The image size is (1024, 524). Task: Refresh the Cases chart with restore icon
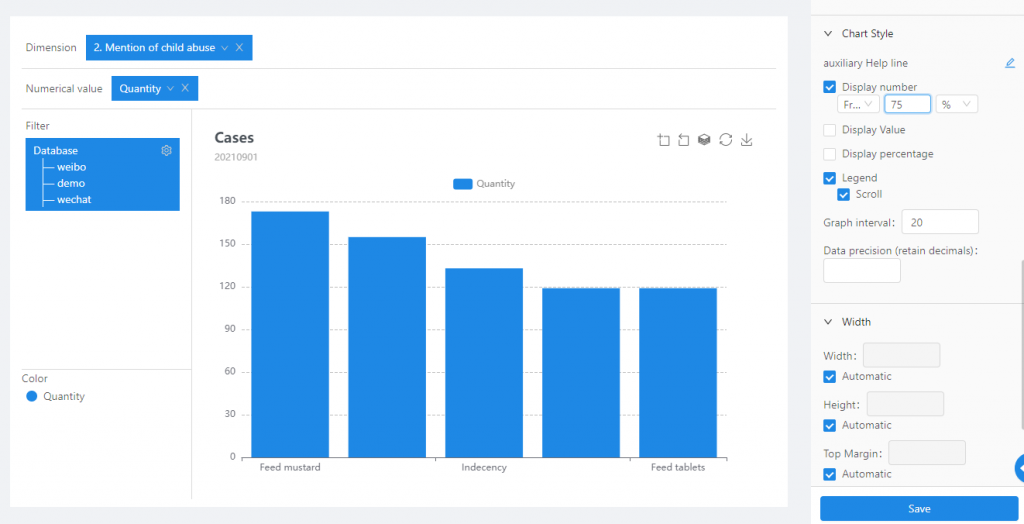point(726,140)
